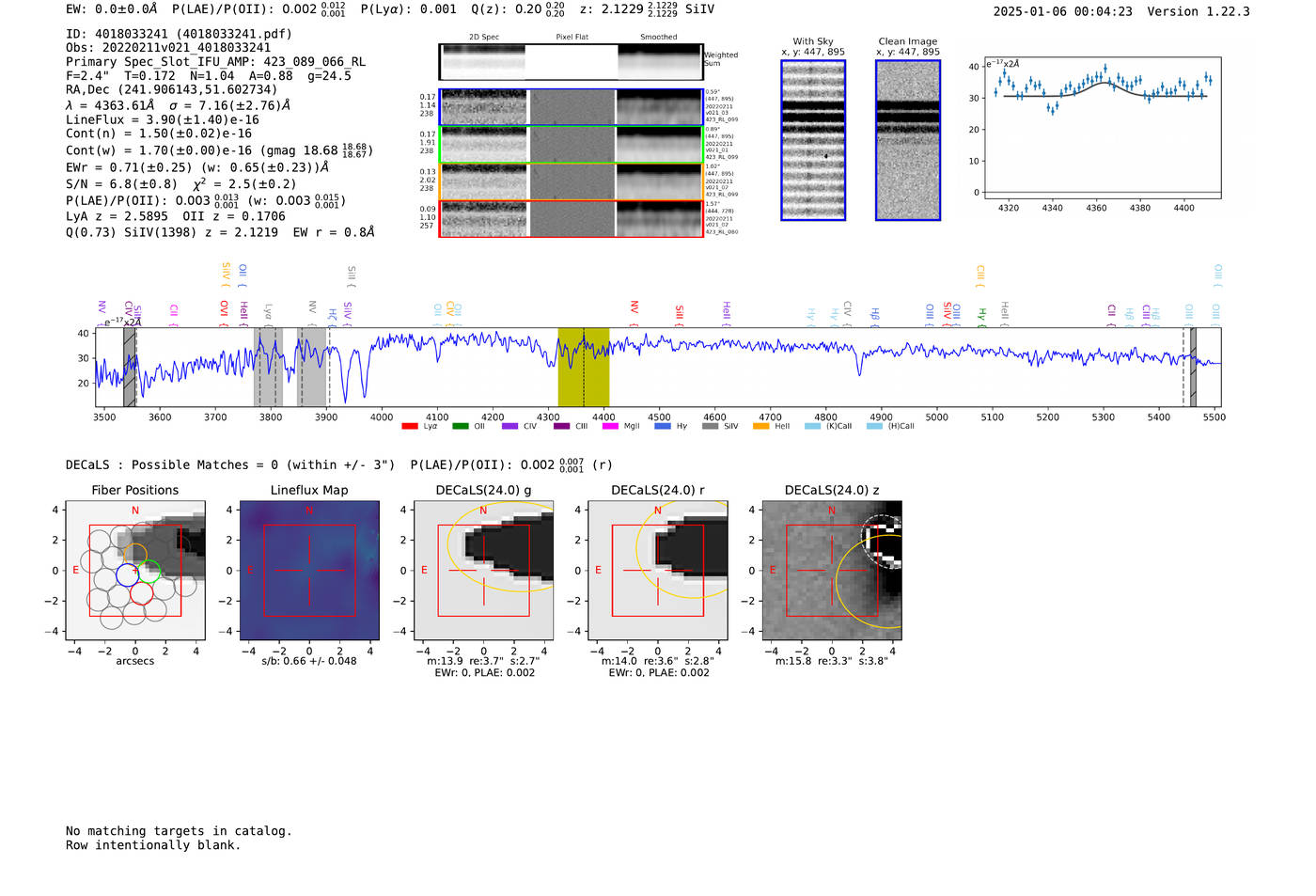Click the SiIV gray legend swatch
Image resolution: width=1316 pixels, height=896 pixels.
(710, 426)
